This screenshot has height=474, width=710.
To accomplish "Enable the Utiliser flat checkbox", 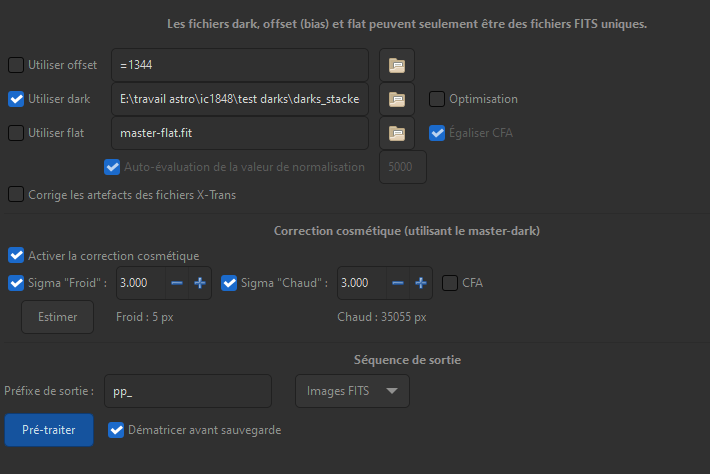I will click(16, 132).
